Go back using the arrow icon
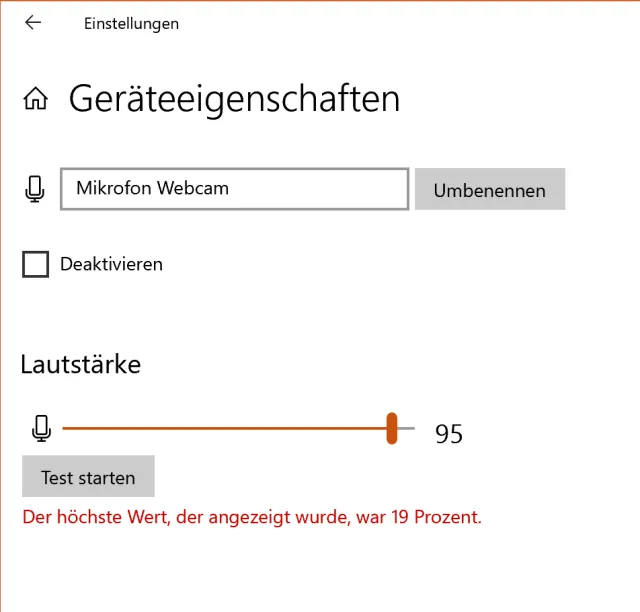The width and height of the screenshot is (640, 612). point(33,23)
